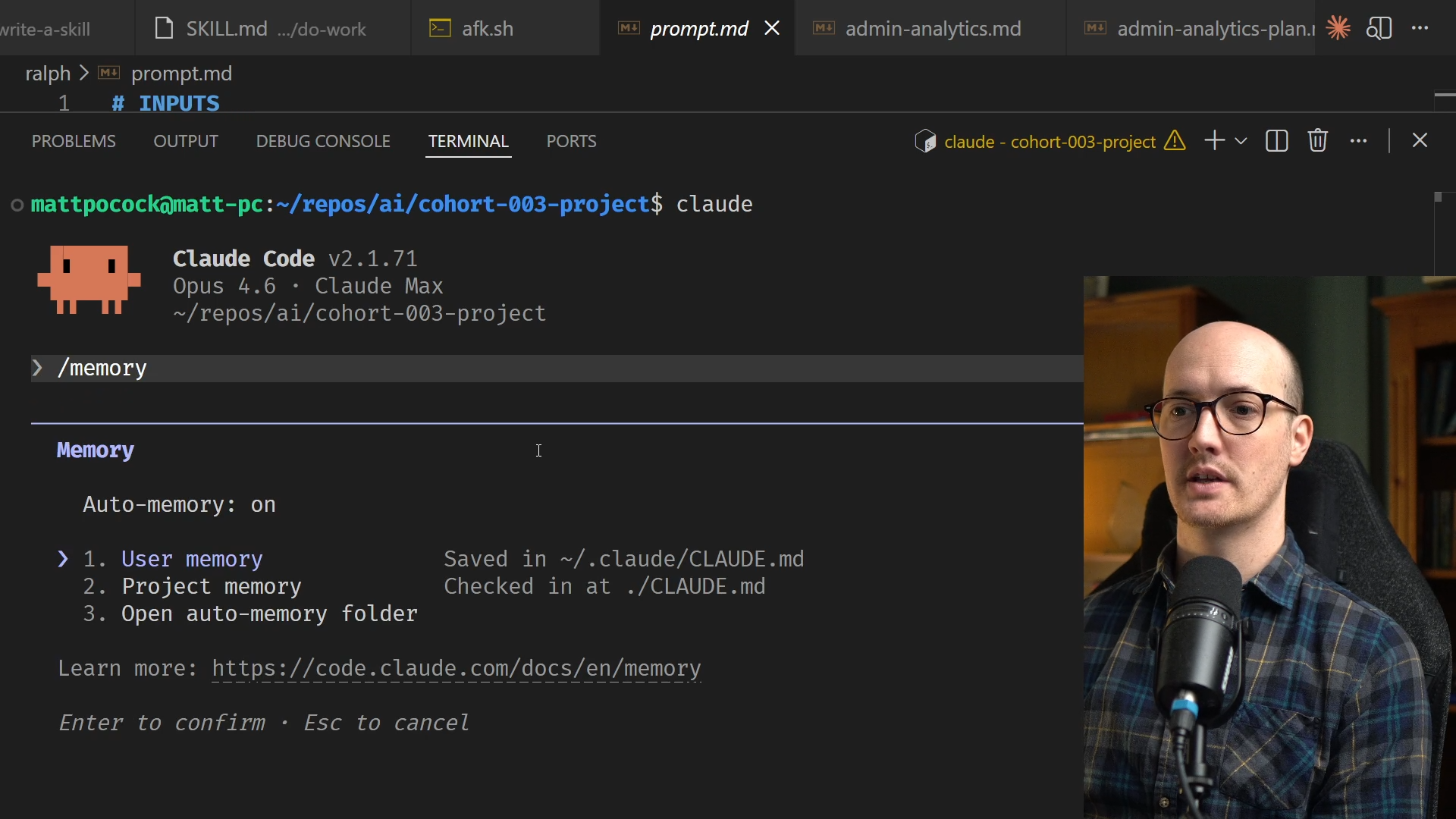Select the TERMINAL panel tab
The image size is (1456, 819).
(469, 142)
